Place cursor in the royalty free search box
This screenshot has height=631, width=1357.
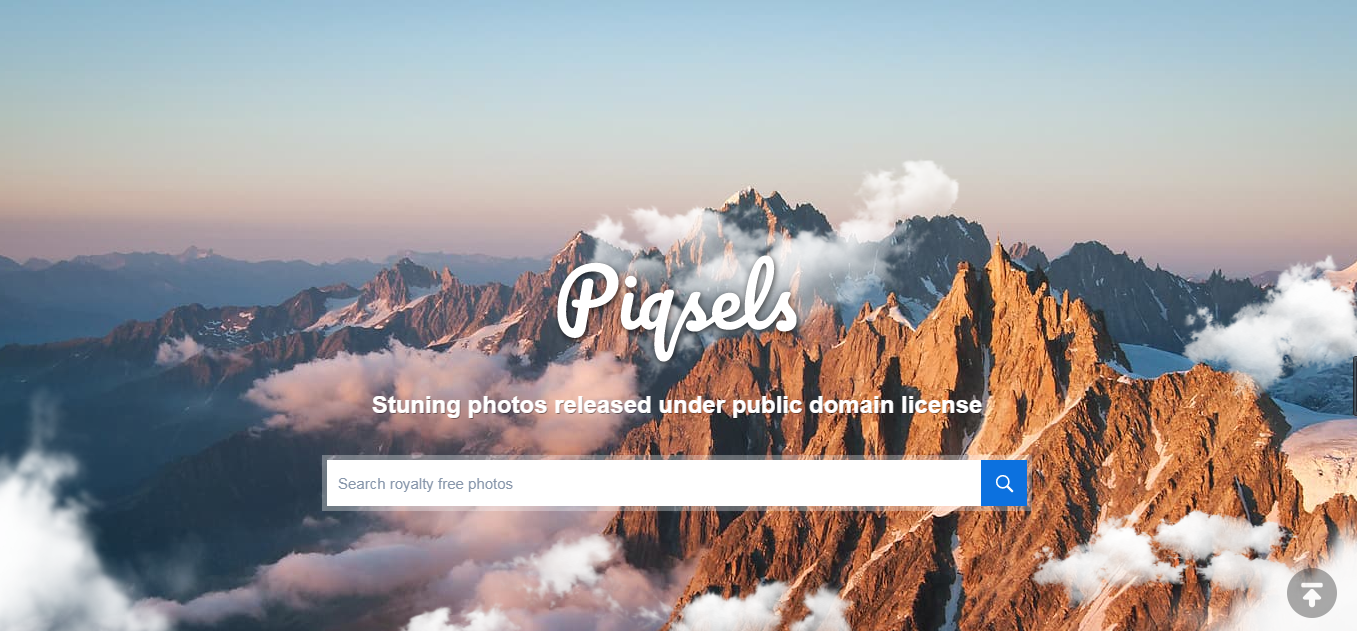[654, 484]
